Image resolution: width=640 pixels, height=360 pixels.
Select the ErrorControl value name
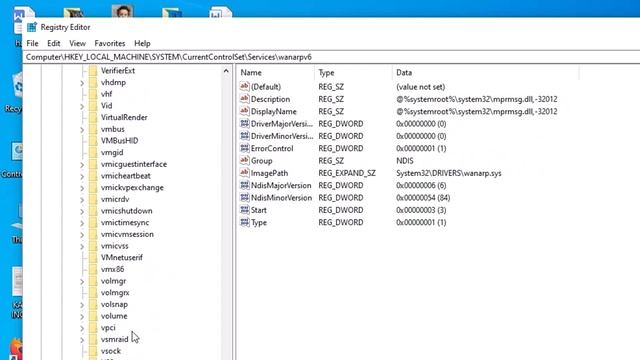(x=272, y=149)
